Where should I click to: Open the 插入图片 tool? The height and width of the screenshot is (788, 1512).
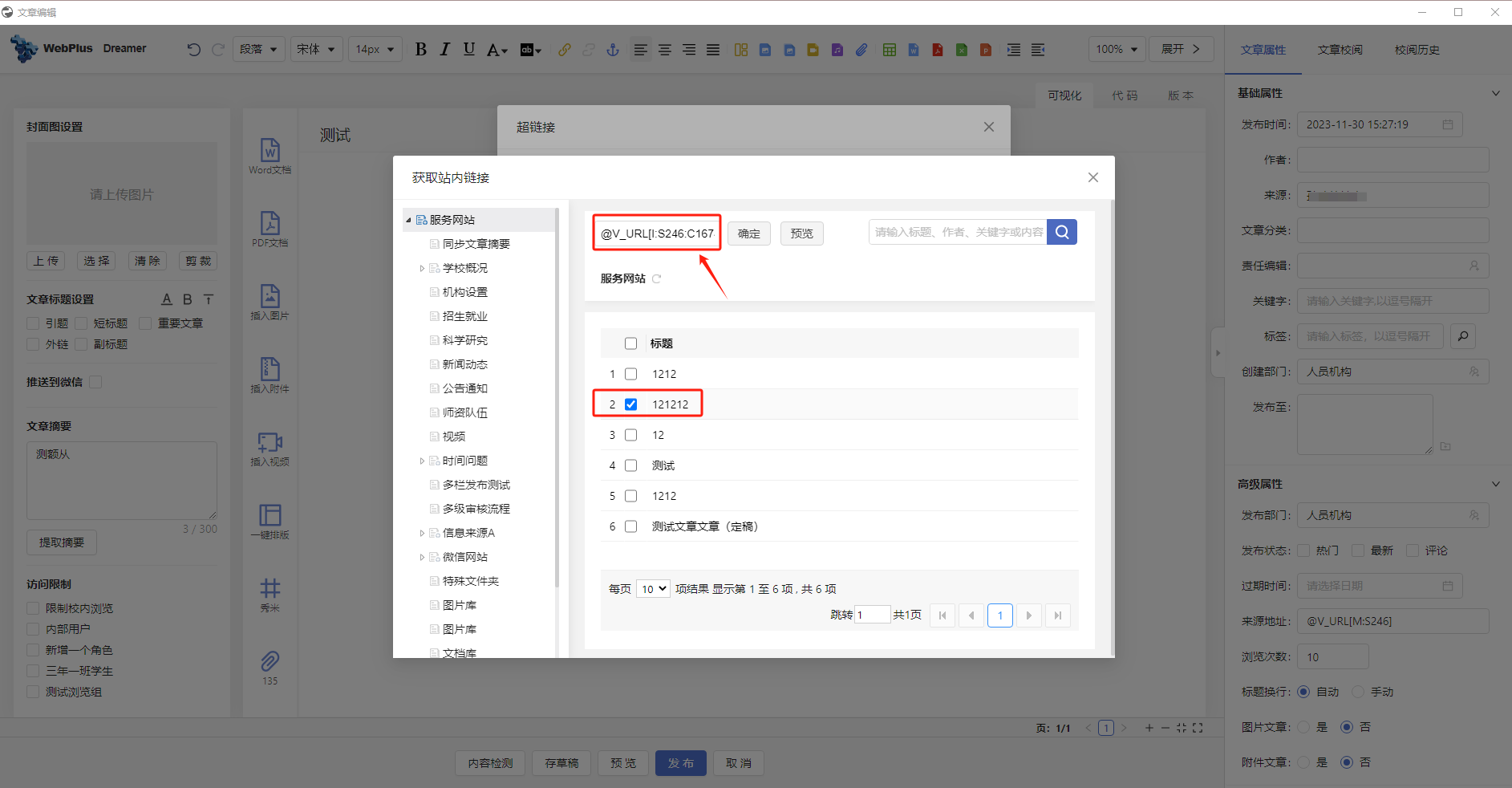(x=270, y=297)
